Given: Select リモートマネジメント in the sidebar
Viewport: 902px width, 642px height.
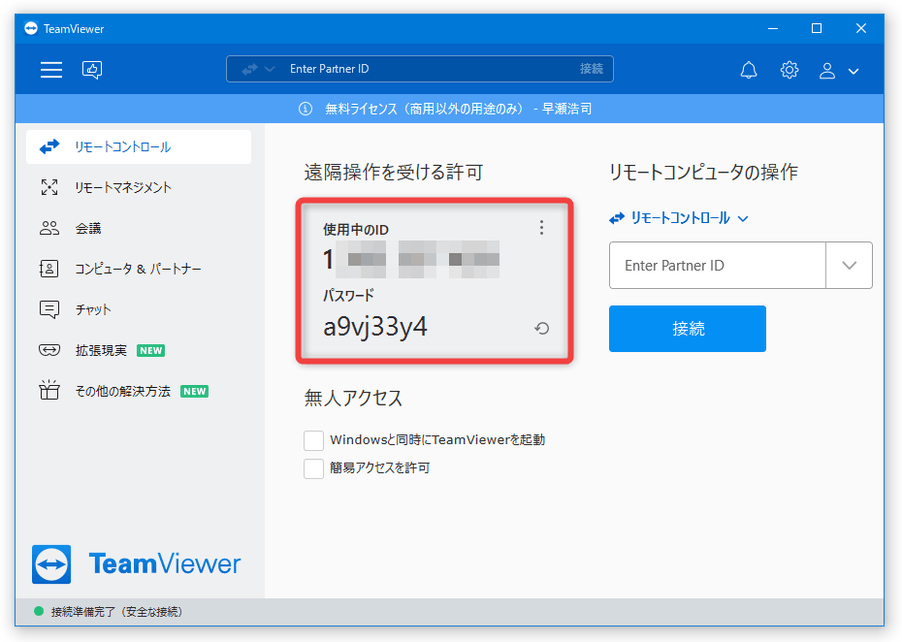Looking at the screenshot, I should click(x=139, y=187).
